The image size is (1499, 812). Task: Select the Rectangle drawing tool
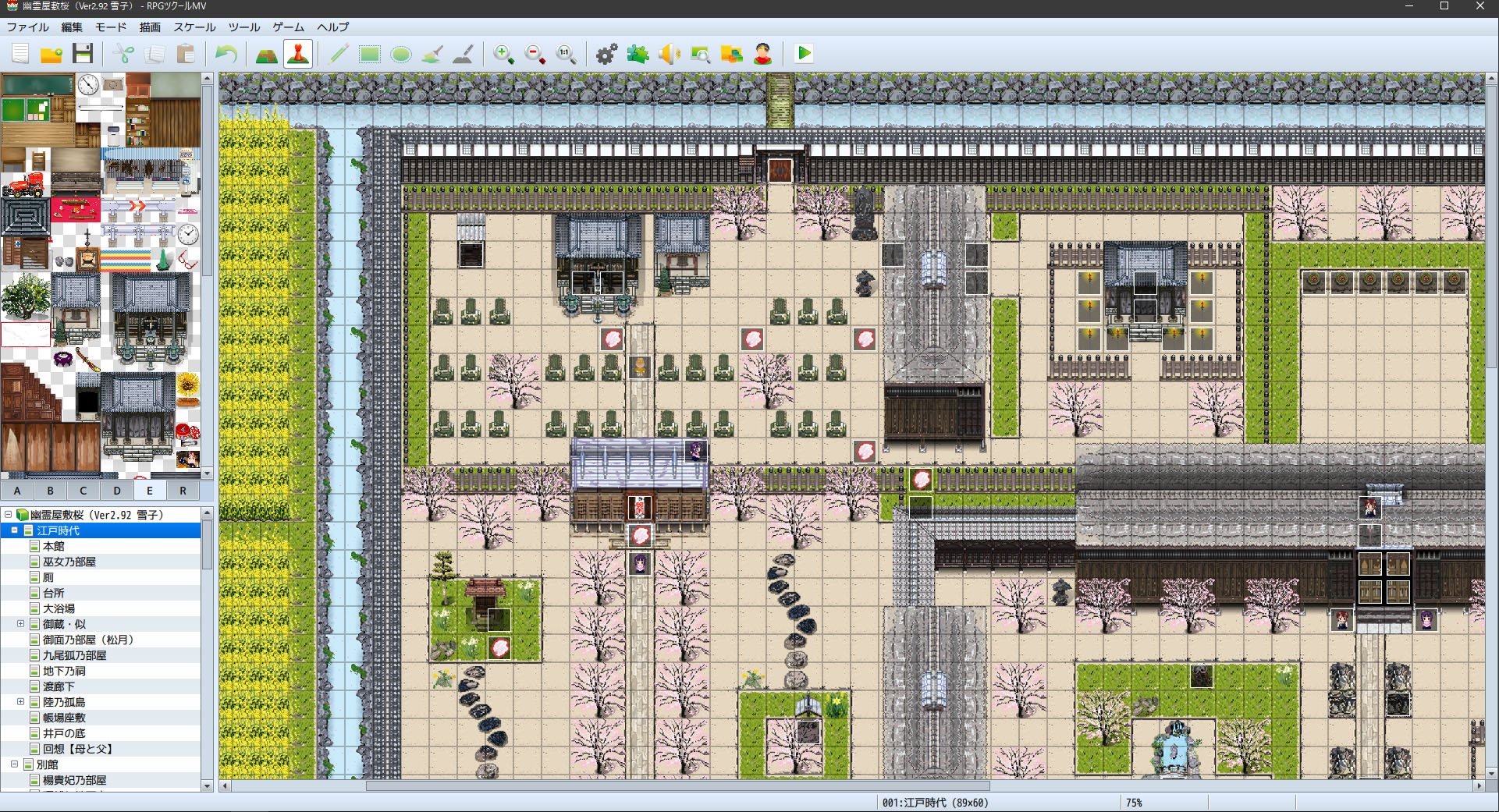coord(370,54)
